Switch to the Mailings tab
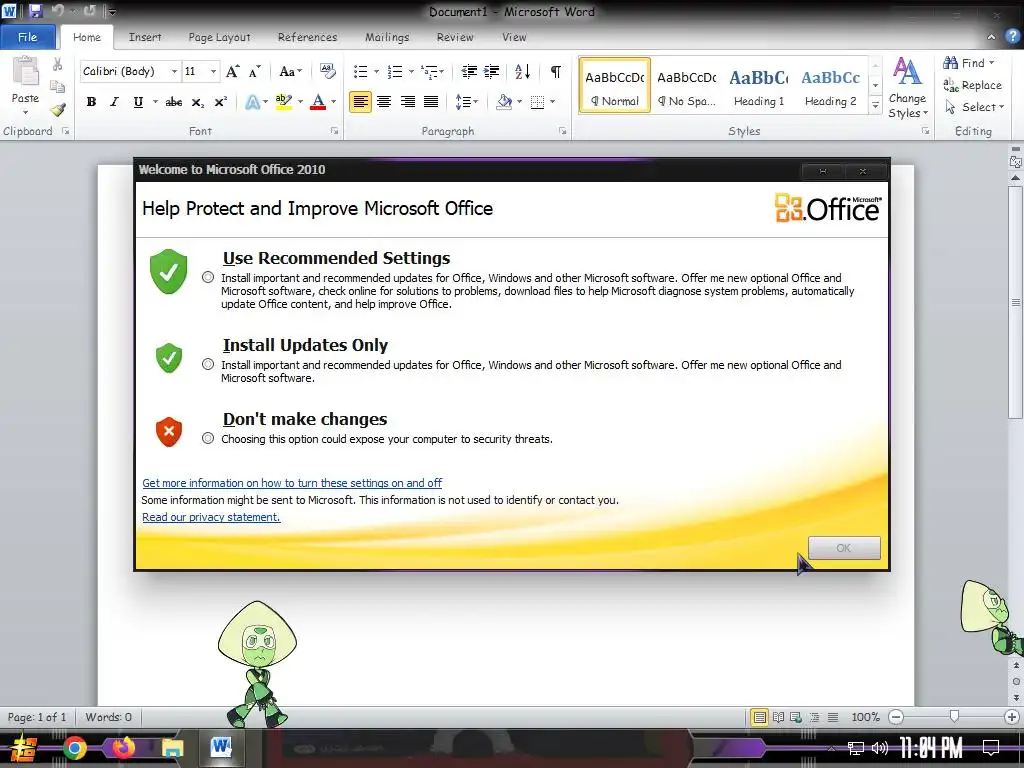Viewport: 1024px width, 768px height. tap(387, 37)
